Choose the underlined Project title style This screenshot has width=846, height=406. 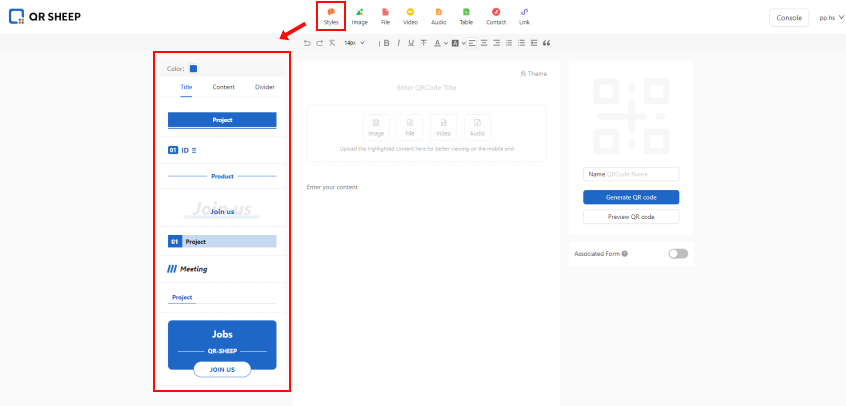coord(222,299)
